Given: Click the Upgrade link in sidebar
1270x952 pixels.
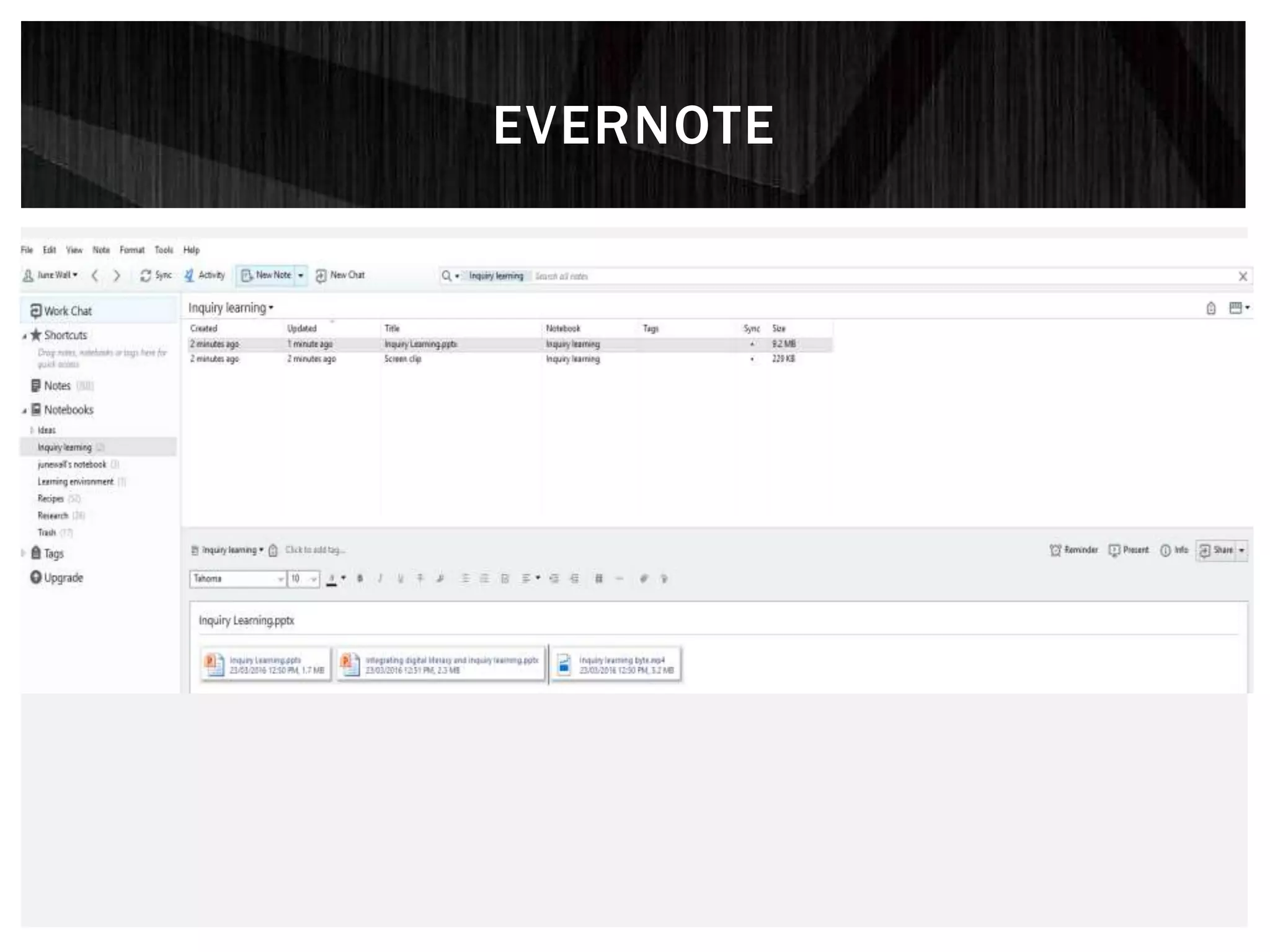Looking at the screenshot, I should (56, 578).
